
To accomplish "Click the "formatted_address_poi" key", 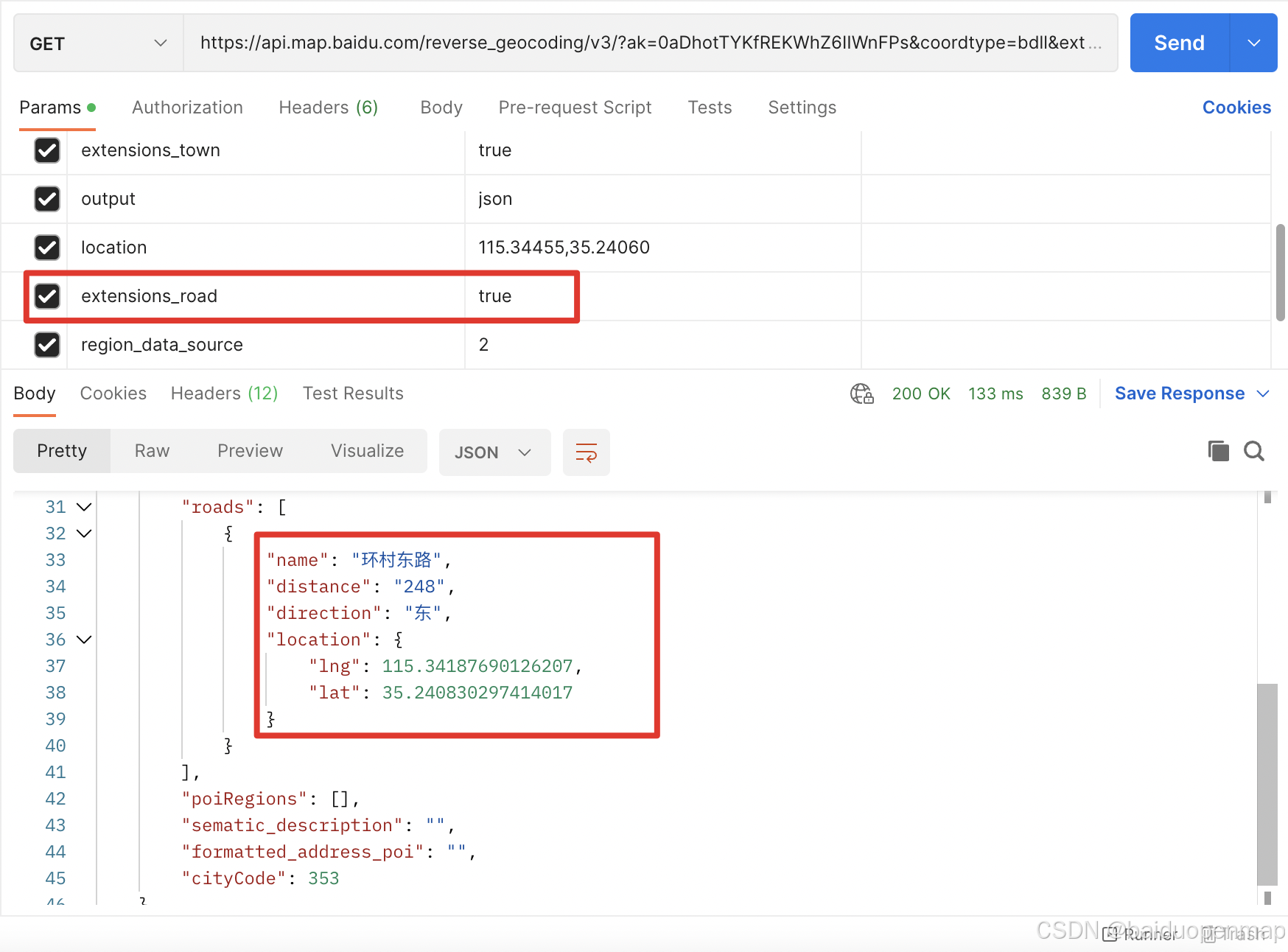I will (x=302, y=852).
